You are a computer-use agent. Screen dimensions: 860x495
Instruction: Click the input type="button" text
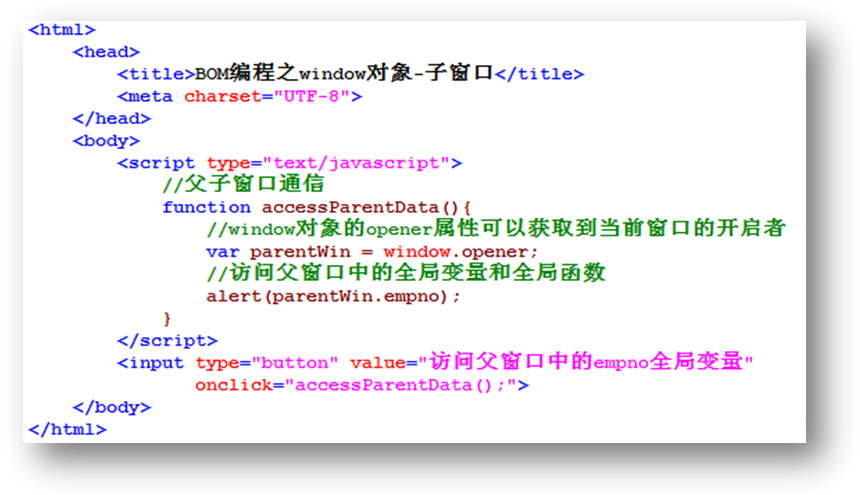(228, 363)
